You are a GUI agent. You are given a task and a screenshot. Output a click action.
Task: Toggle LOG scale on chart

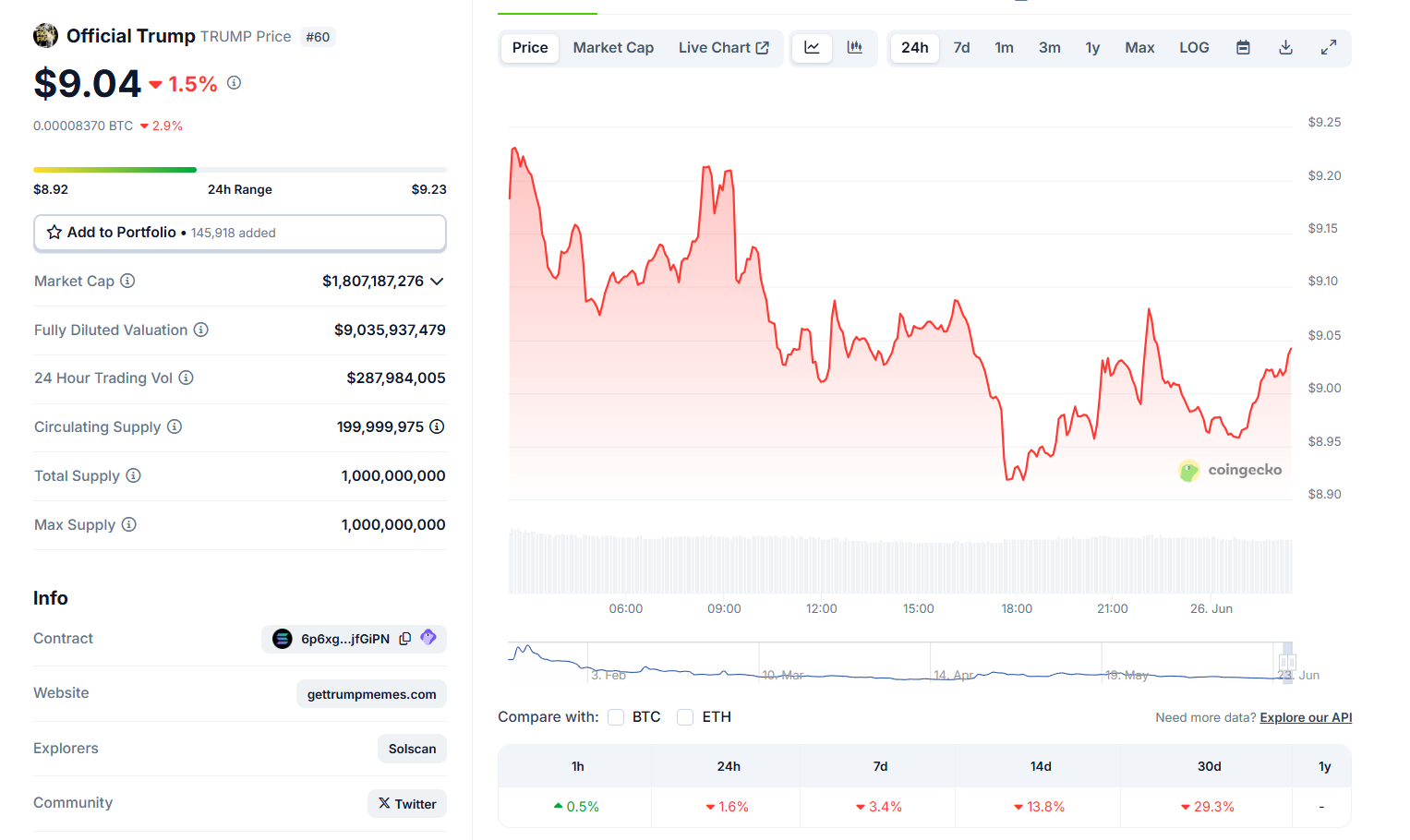[x=1193, y=48]
